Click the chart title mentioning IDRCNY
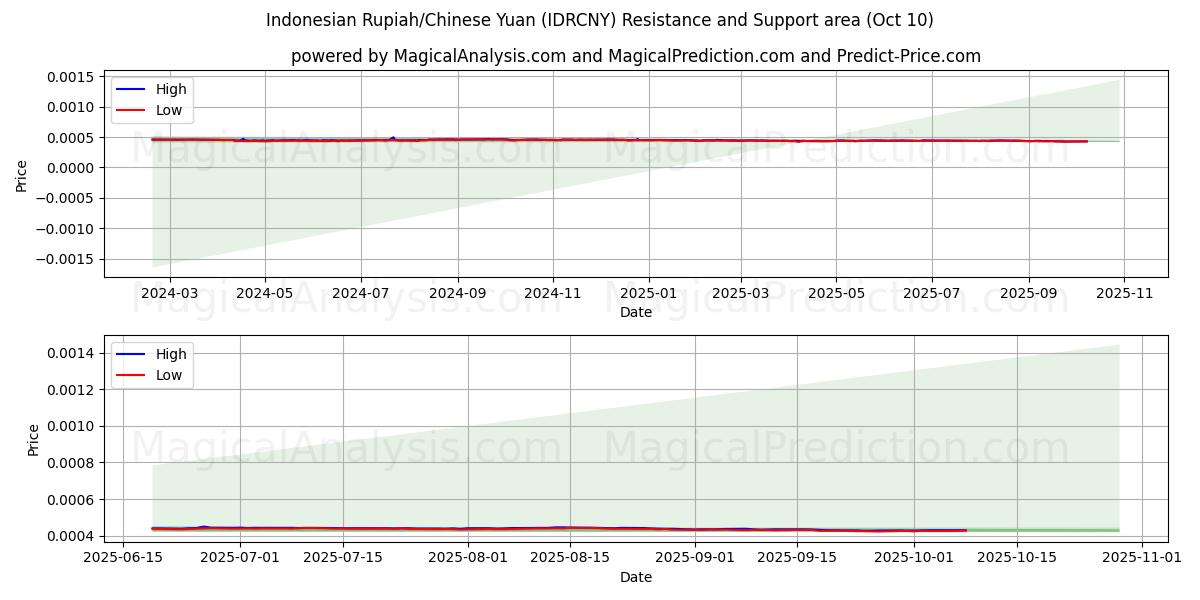The width and height of the screenshot is (1200, 600). pyautogui.click(x=599, y=20)
